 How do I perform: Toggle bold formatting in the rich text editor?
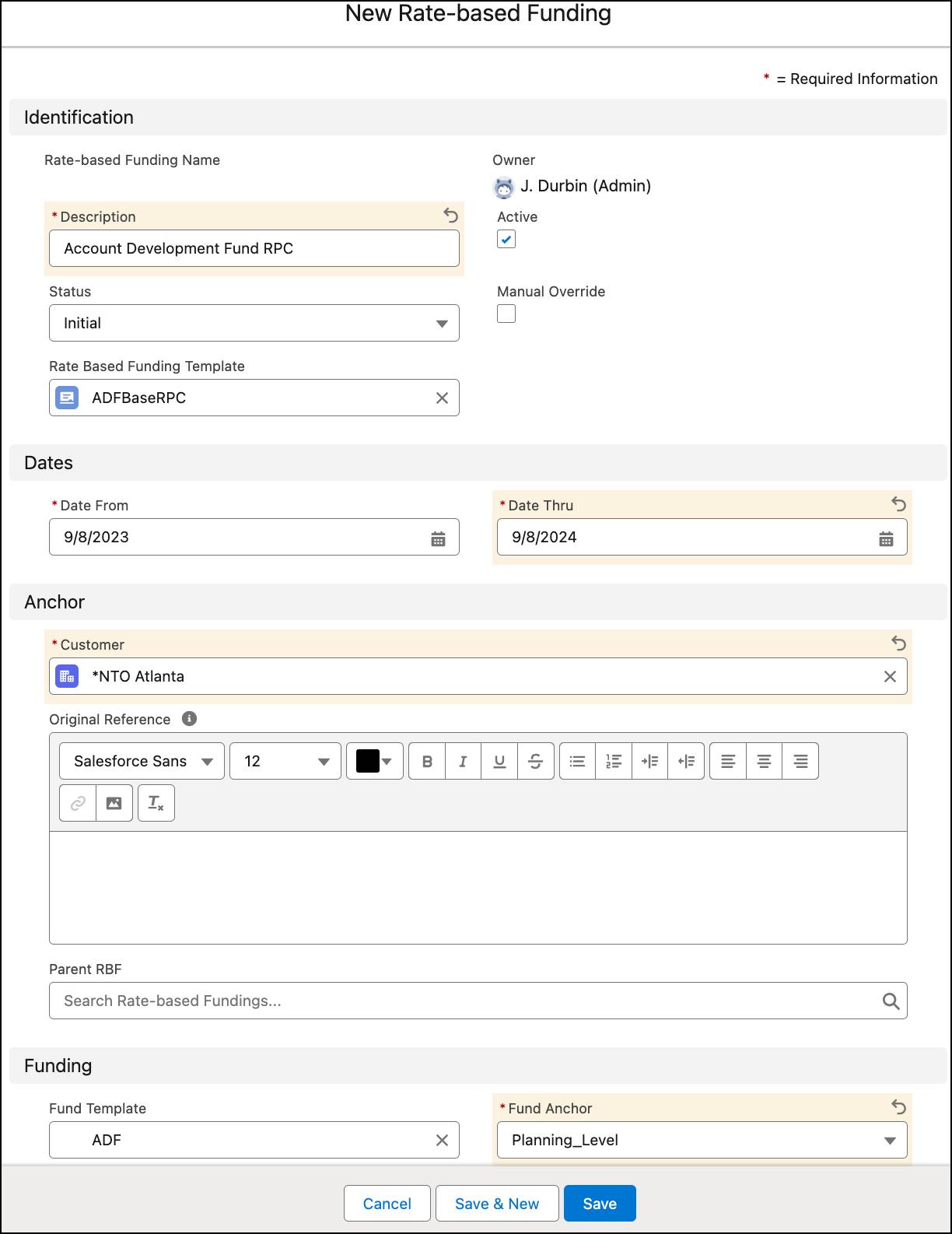[427, 761]
